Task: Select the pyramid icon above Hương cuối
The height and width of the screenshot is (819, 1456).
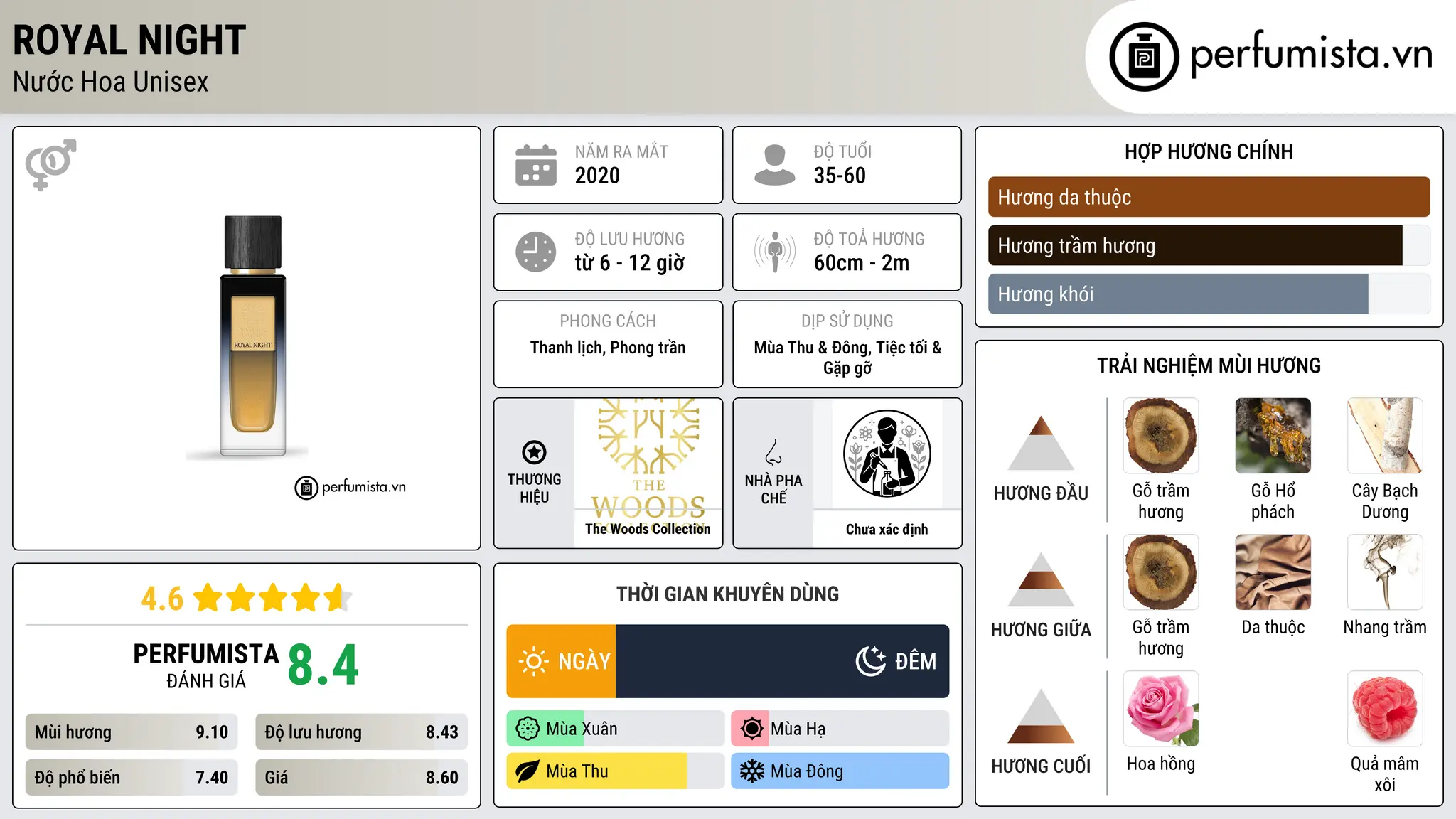Action: (1041, 715)
